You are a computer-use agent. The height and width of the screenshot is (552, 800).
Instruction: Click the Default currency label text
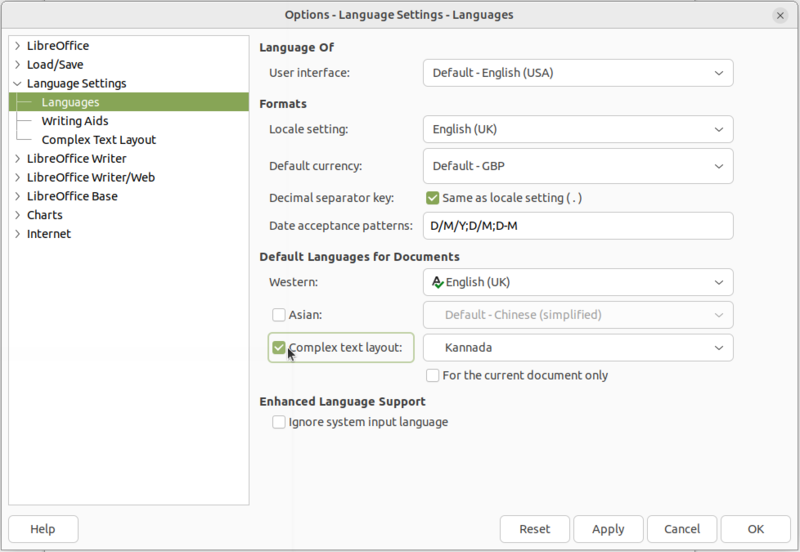[x=315, y=166]
